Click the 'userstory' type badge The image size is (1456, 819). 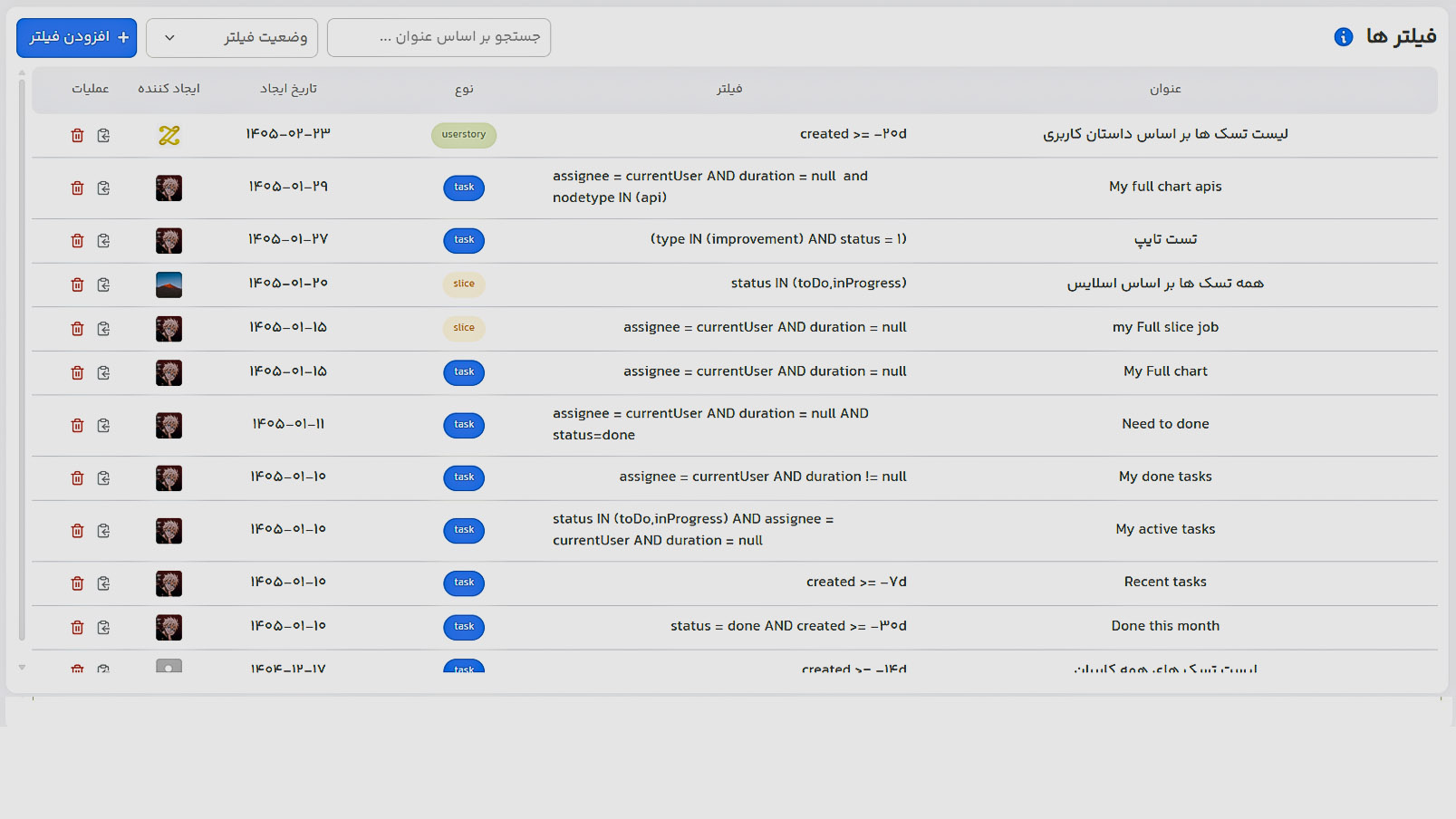[464, 135]
